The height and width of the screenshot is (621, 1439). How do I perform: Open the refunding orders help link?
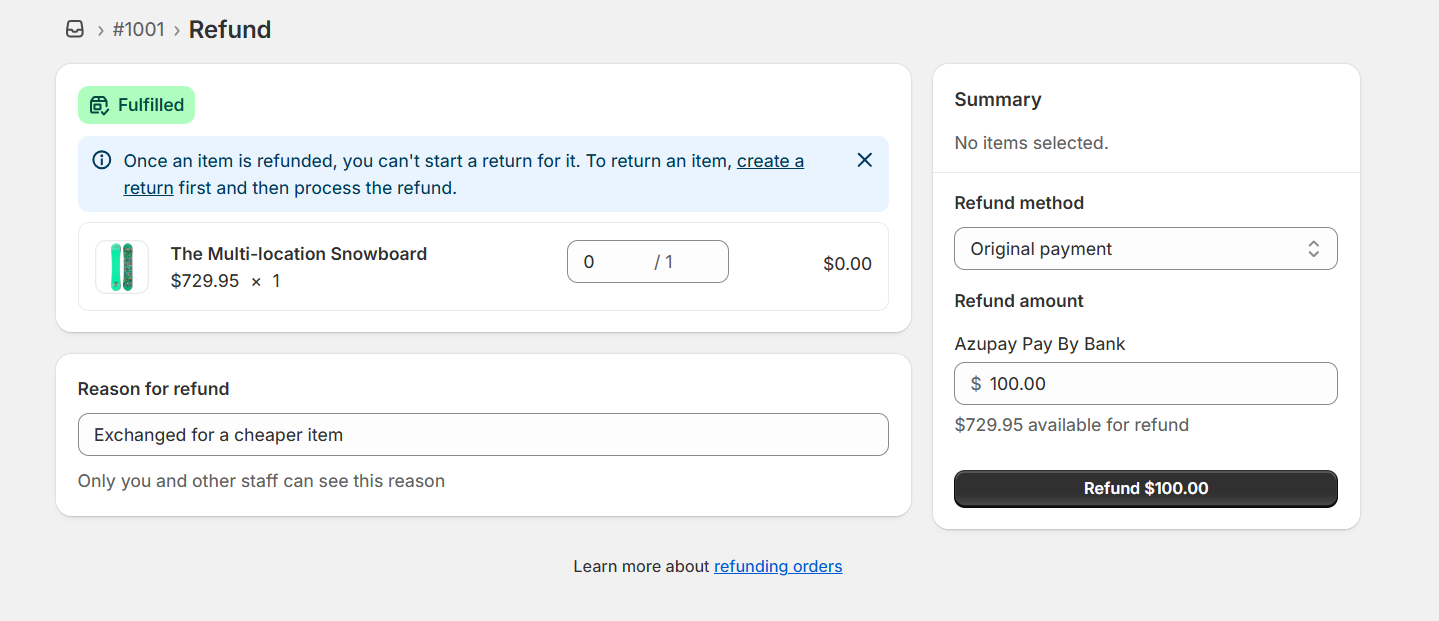coord(778,567)
